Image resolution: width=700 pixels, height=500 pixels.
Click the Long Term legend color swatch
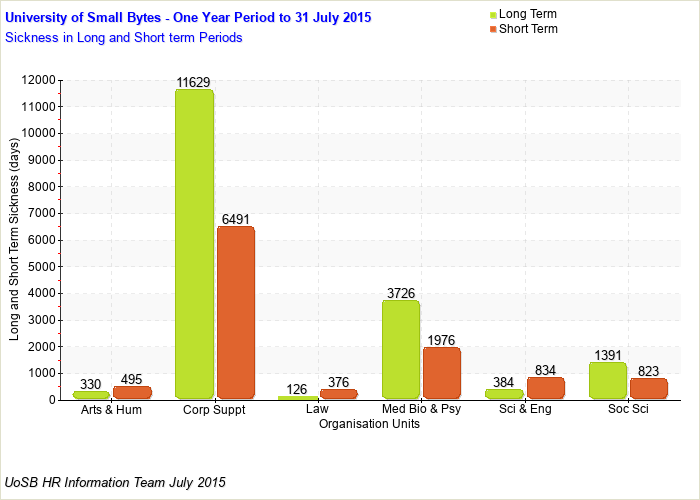click(x=493, y=14)
